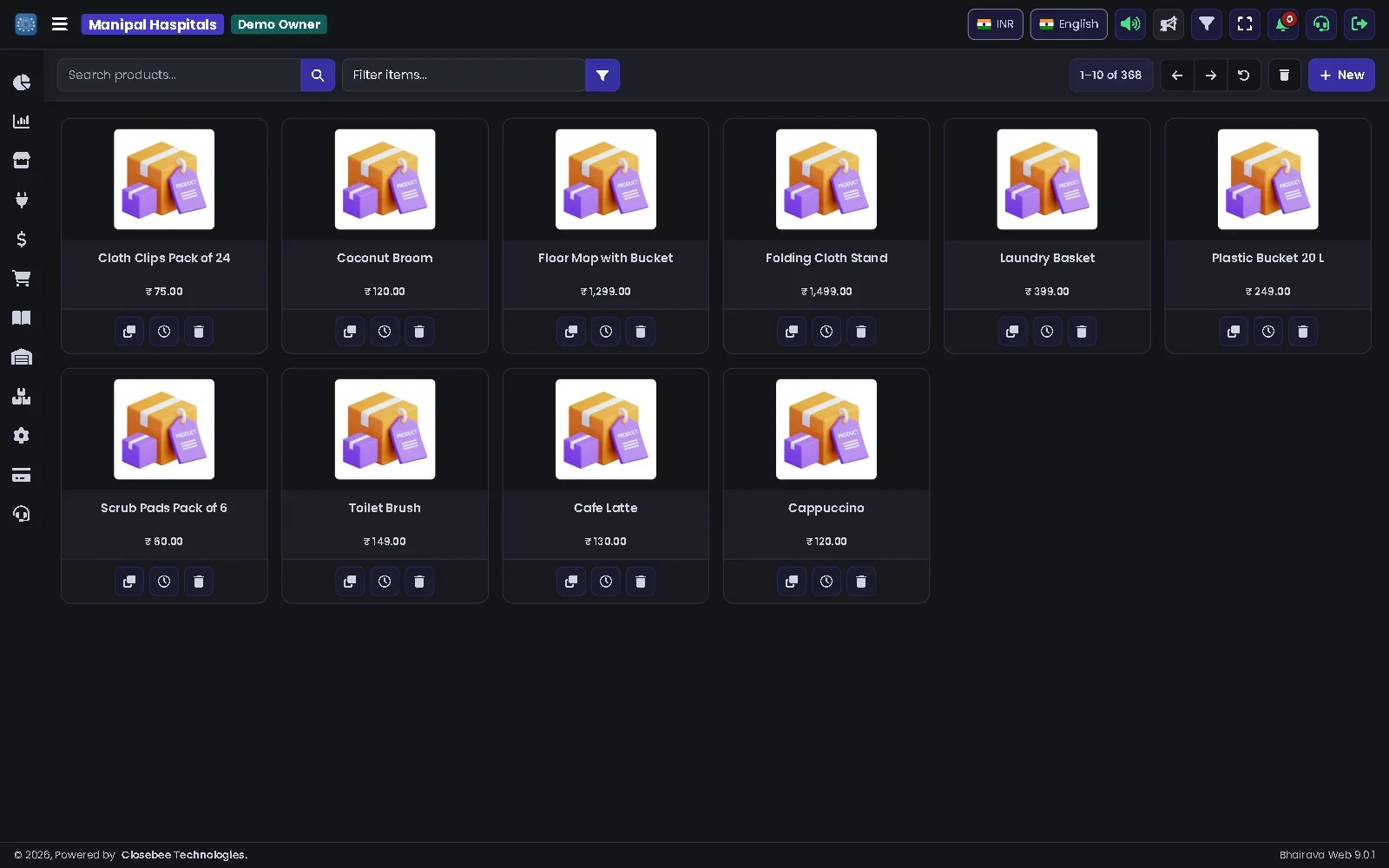
Task: Delete the Floor Mop with Bucket product
Action: [641, 332]
